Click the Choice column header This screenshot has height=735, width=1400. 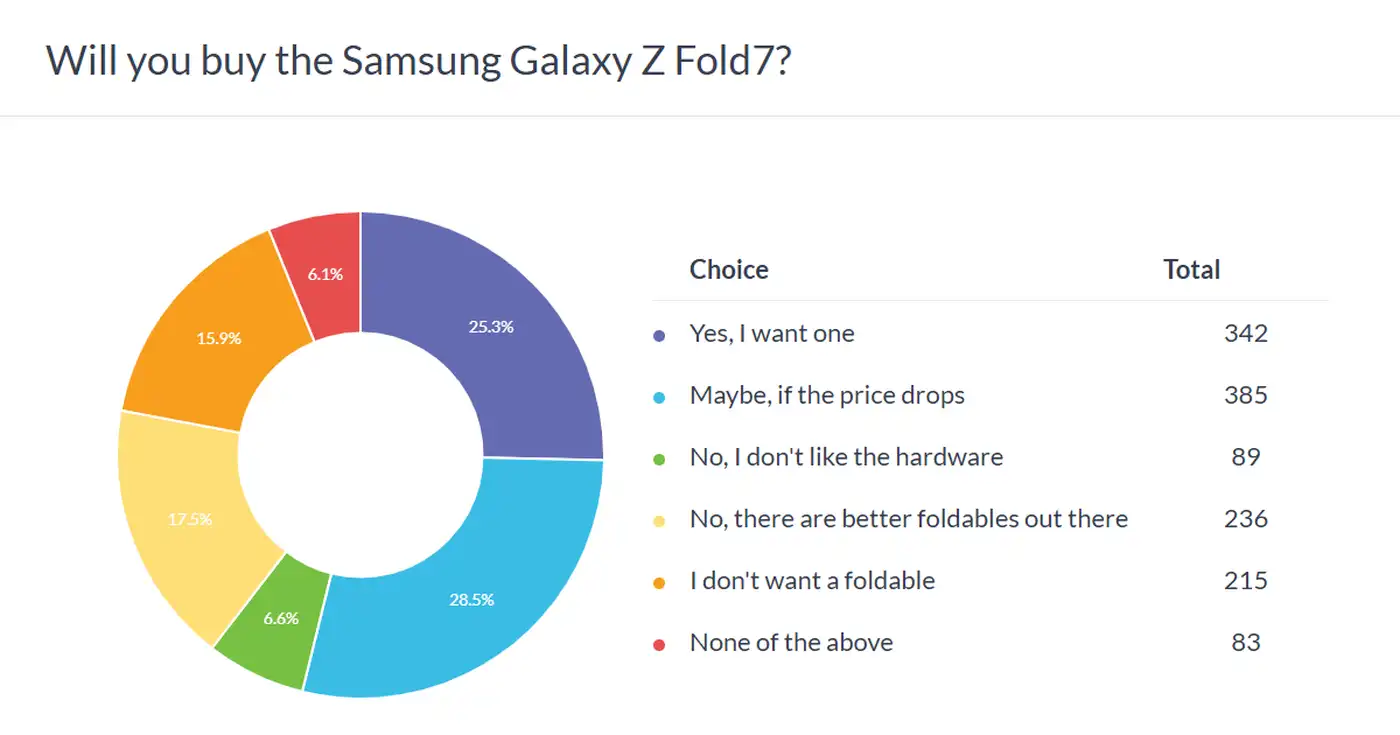[729, 270]
